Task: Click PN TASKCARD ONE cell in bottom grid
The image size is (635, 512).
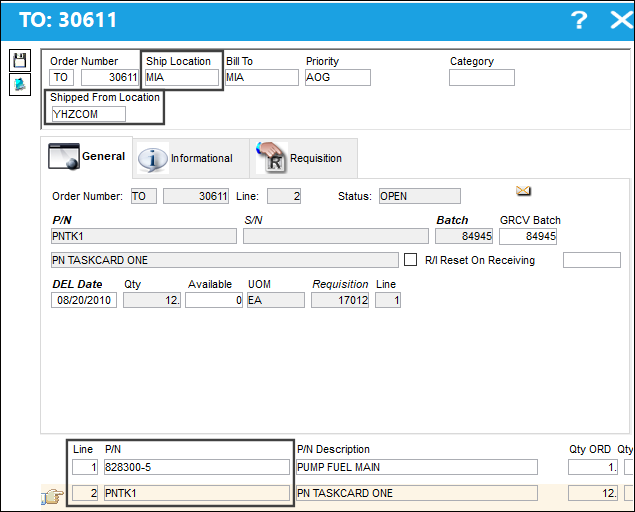Action: point(417,493)
